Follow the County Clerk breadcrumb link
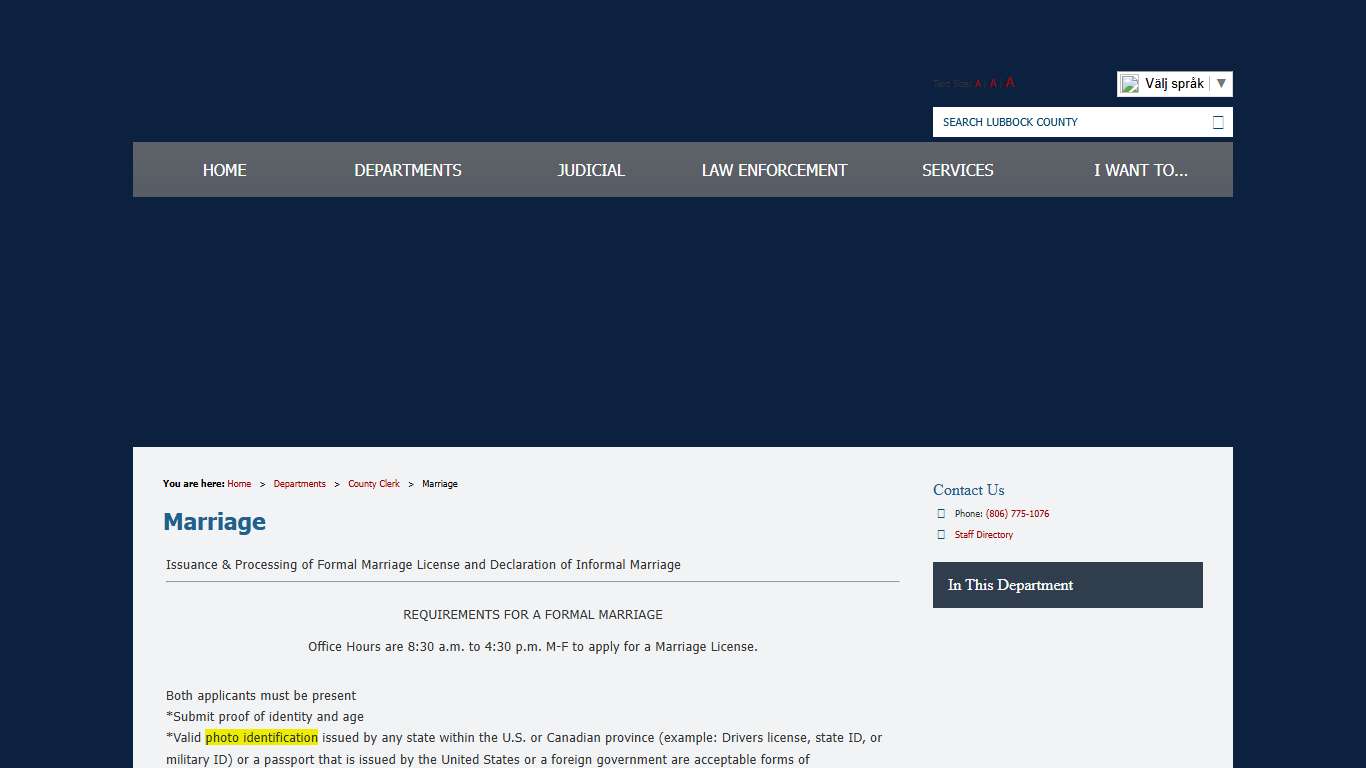This screenshot has height=768, width=1366. coord(374,484)
